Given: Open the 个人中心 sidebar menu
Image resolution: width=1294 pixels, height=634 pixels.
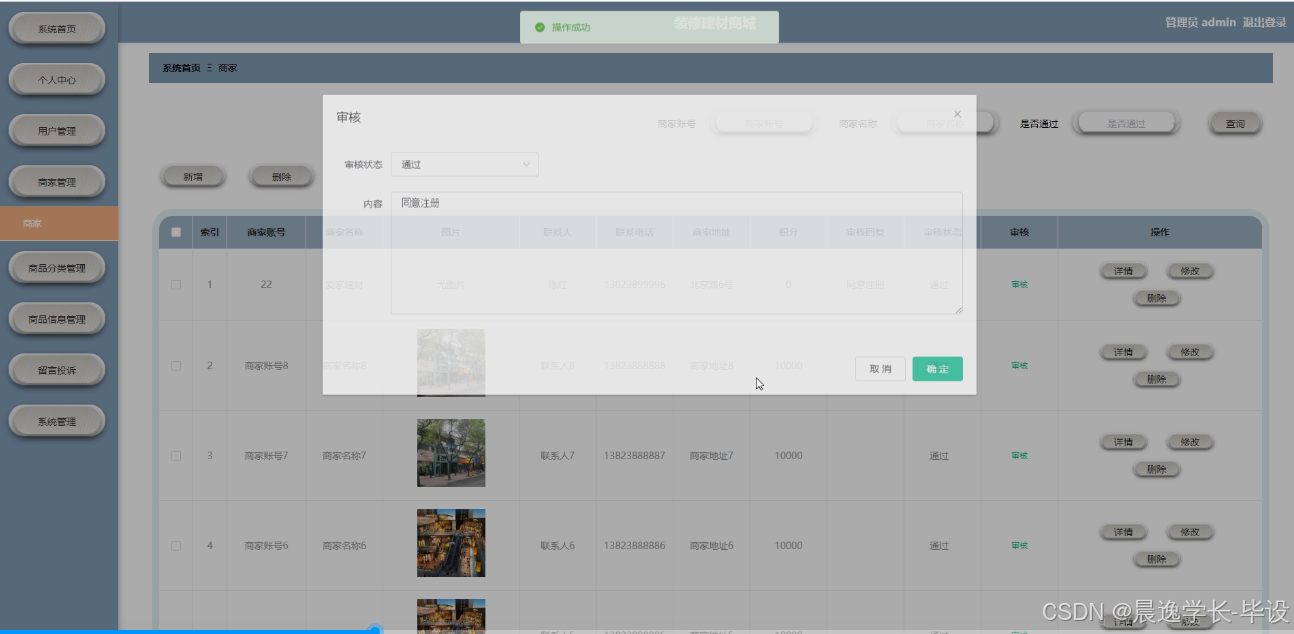Looking at the screenshot, I should coord(57,80).
